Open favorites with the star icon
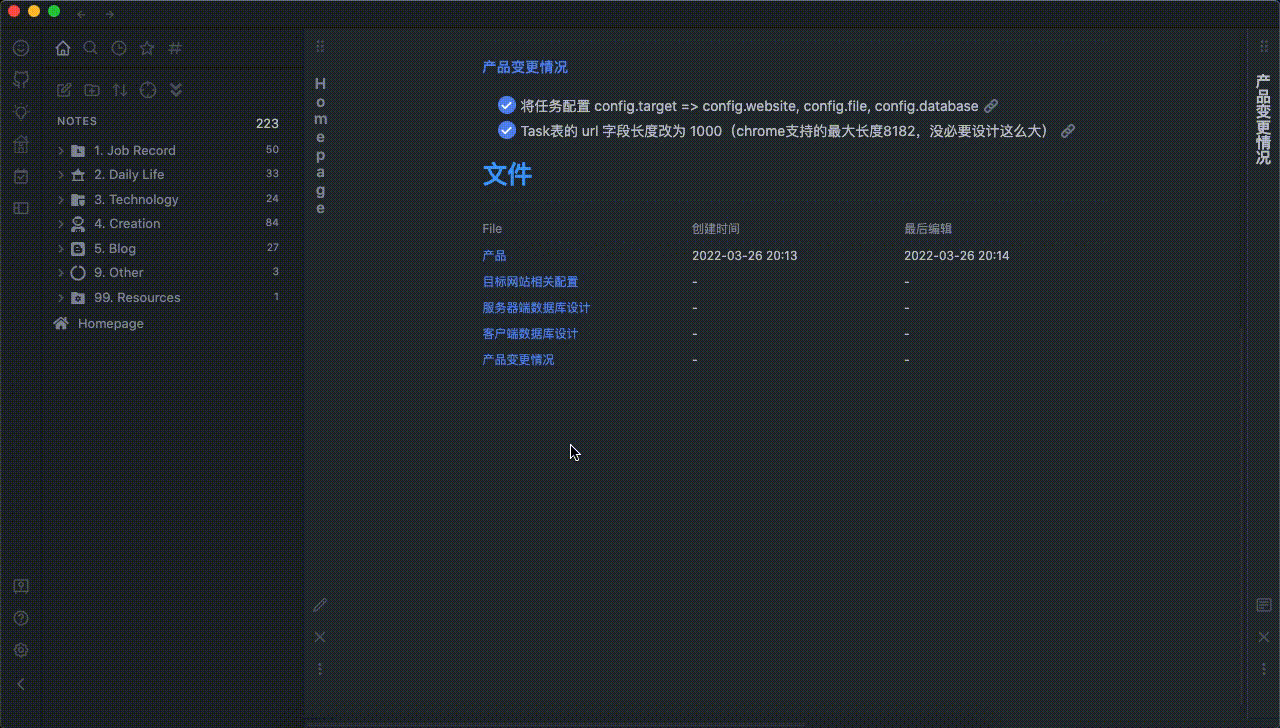The image size is (1280, 728). pyautogui.click(x=146, y=47)
